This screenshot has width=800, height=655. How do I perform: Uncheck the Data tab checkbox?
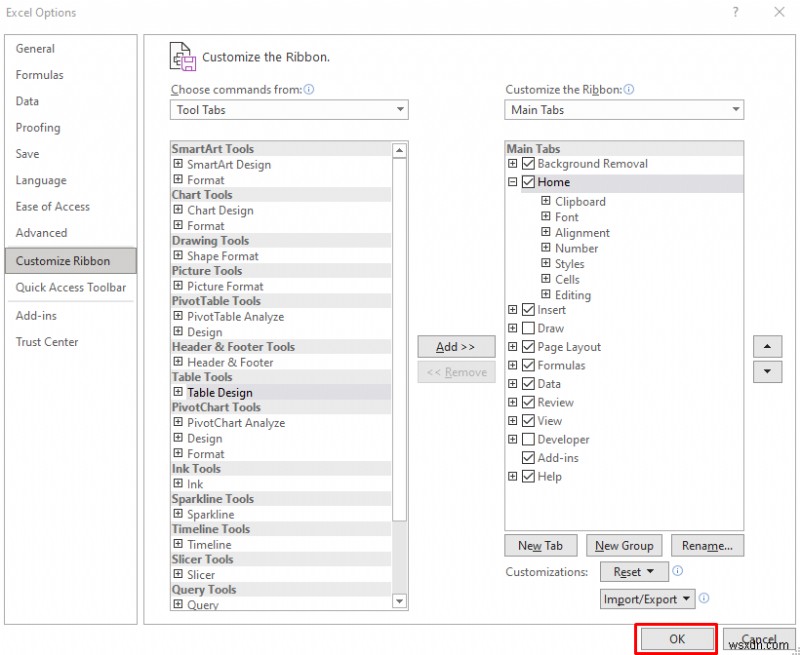(x=528, y=384)
